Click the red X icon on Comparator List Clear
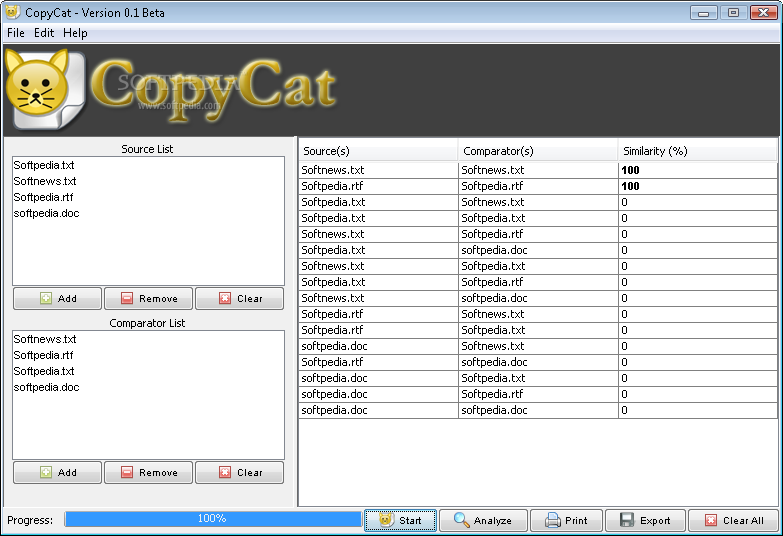The height and width of the screenshot is (536, 783). tap(225, 472)
